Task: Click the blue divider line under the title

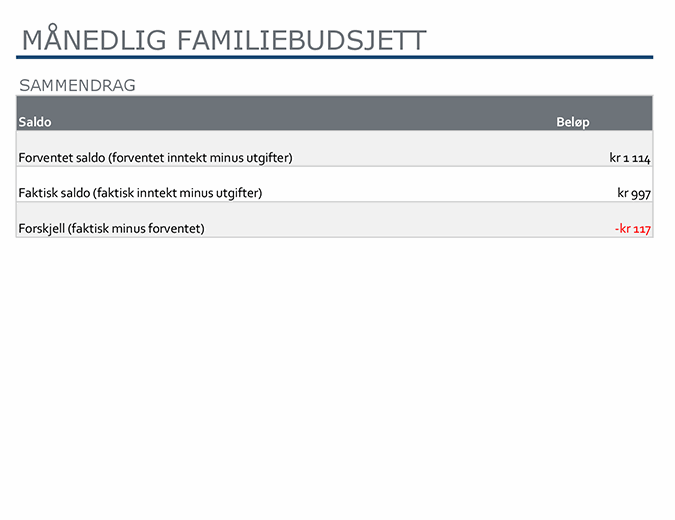Action: click(336, 58)
